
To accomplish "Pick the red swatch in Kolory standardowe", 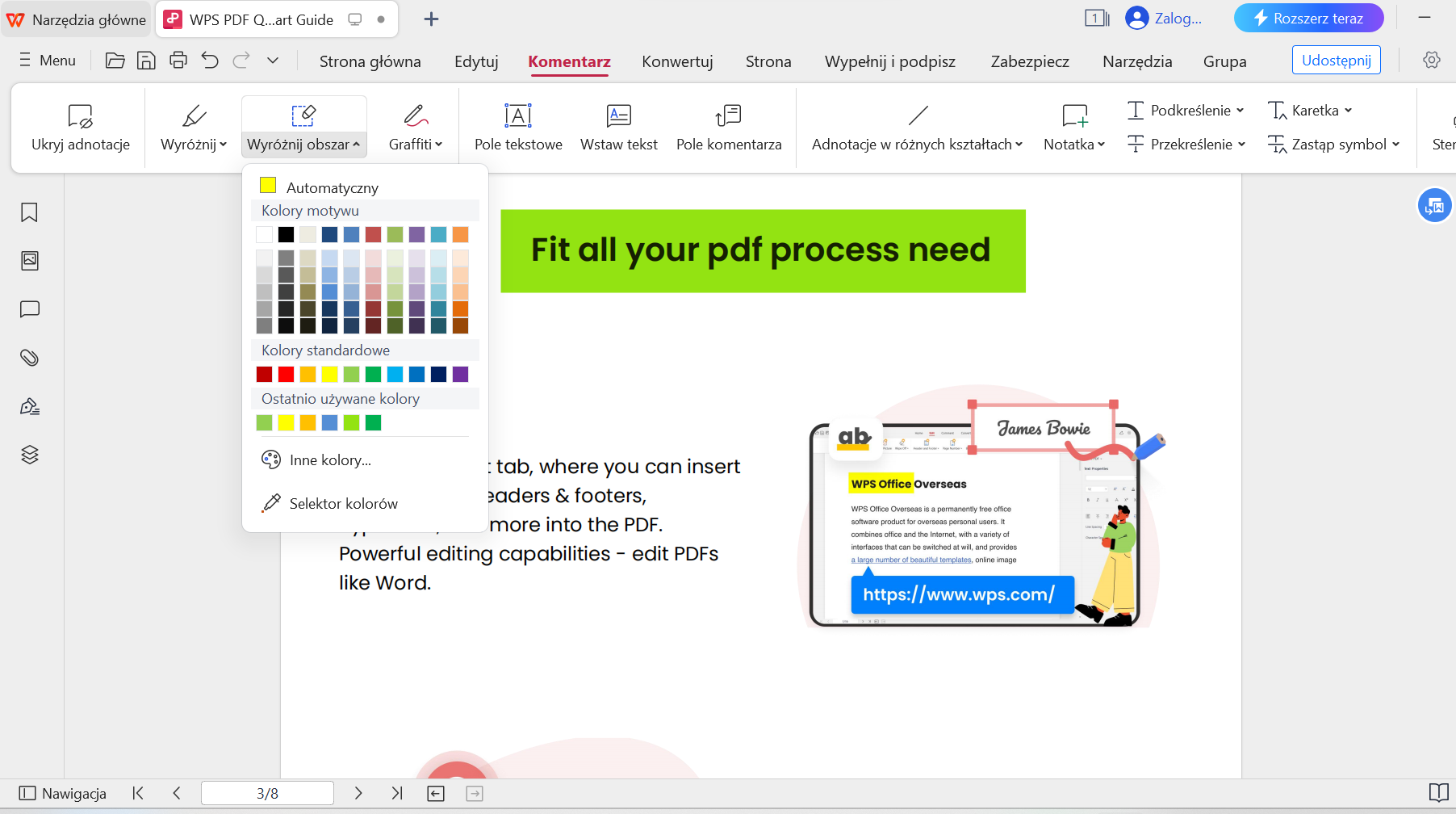I will coord(286,374).
